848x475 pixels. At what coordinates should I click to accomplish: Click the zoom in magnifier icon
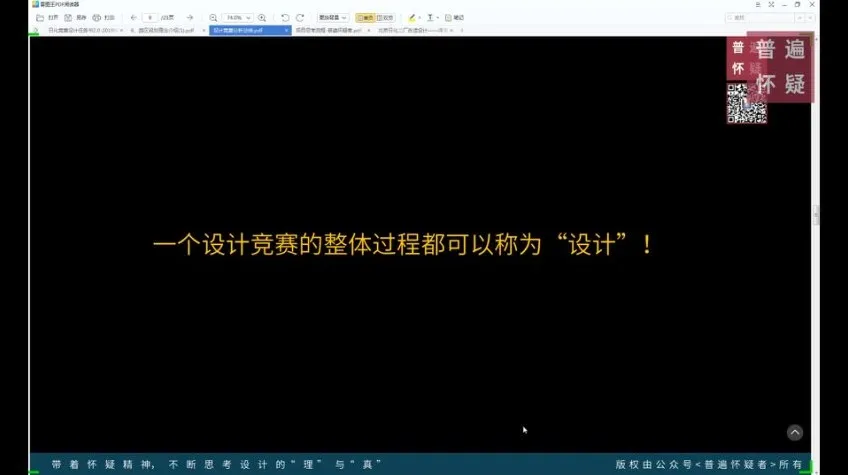point(262,18)
